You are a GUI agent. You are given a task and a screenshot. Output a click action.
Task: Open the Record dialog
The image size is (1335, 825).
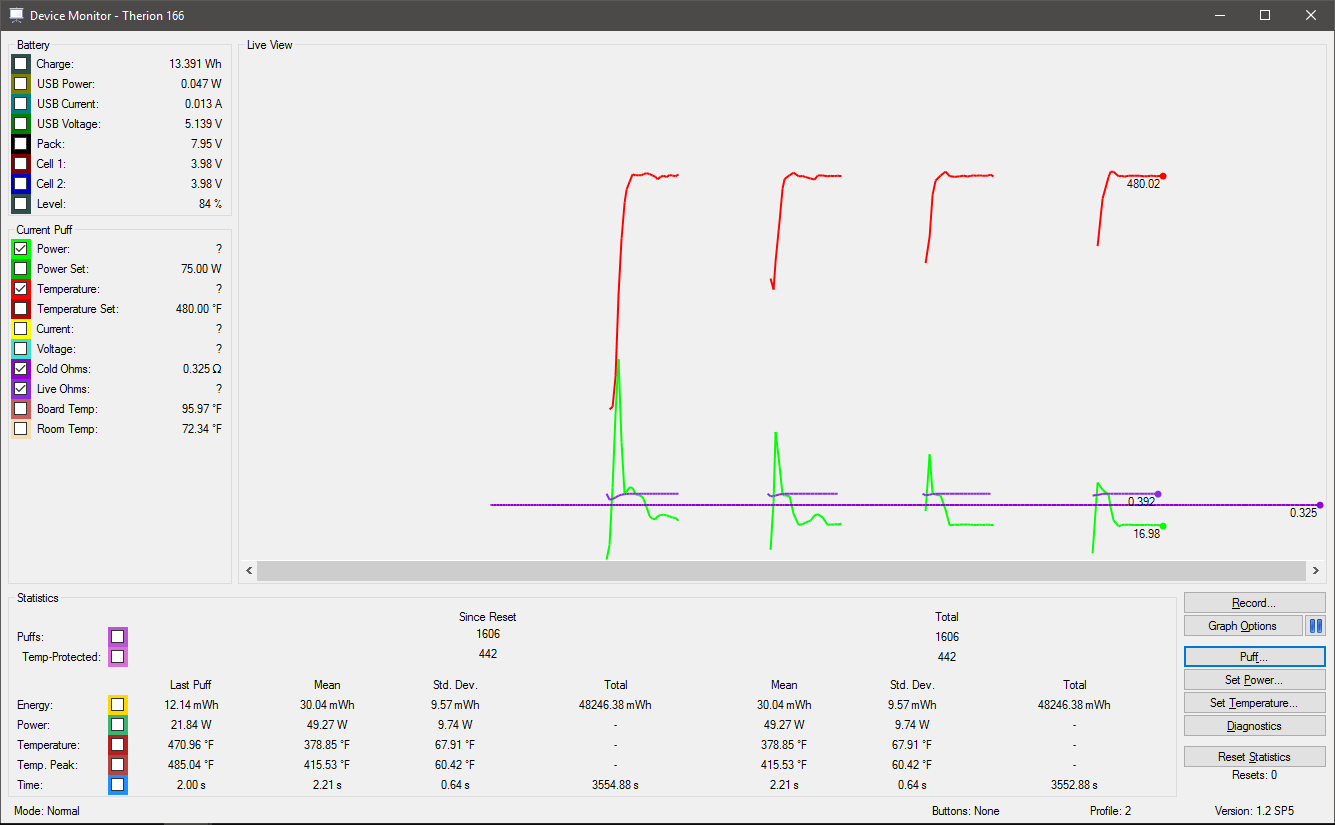[x=1254, y=603]
